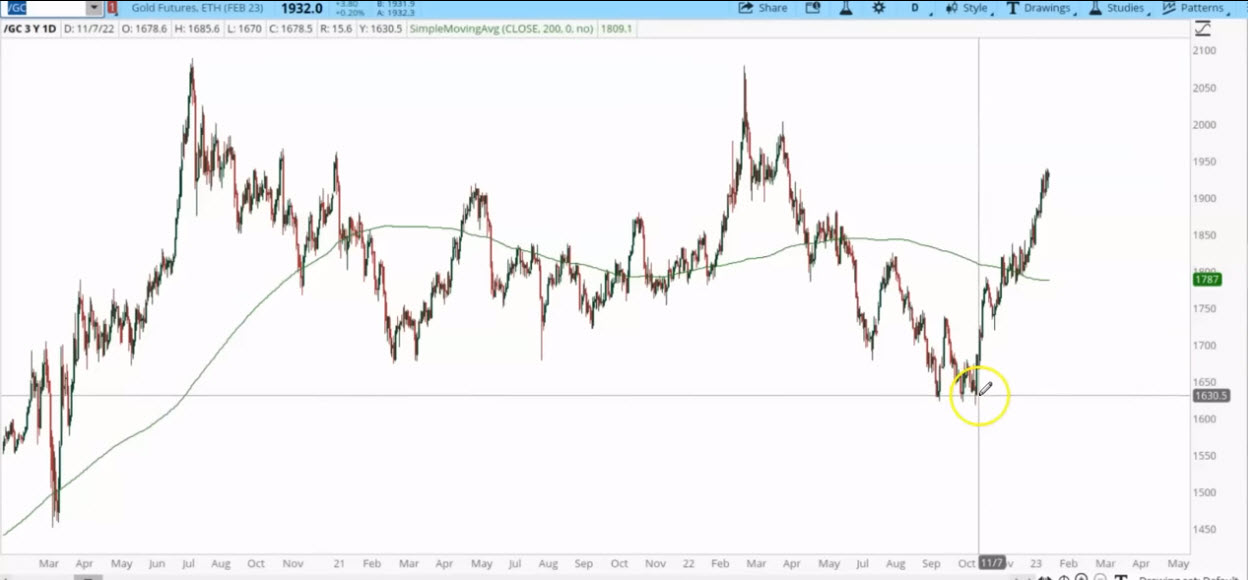Open the symbol /GC dropdown
The width and height of the screenshot is (1248, 580).
pos(94,8)
